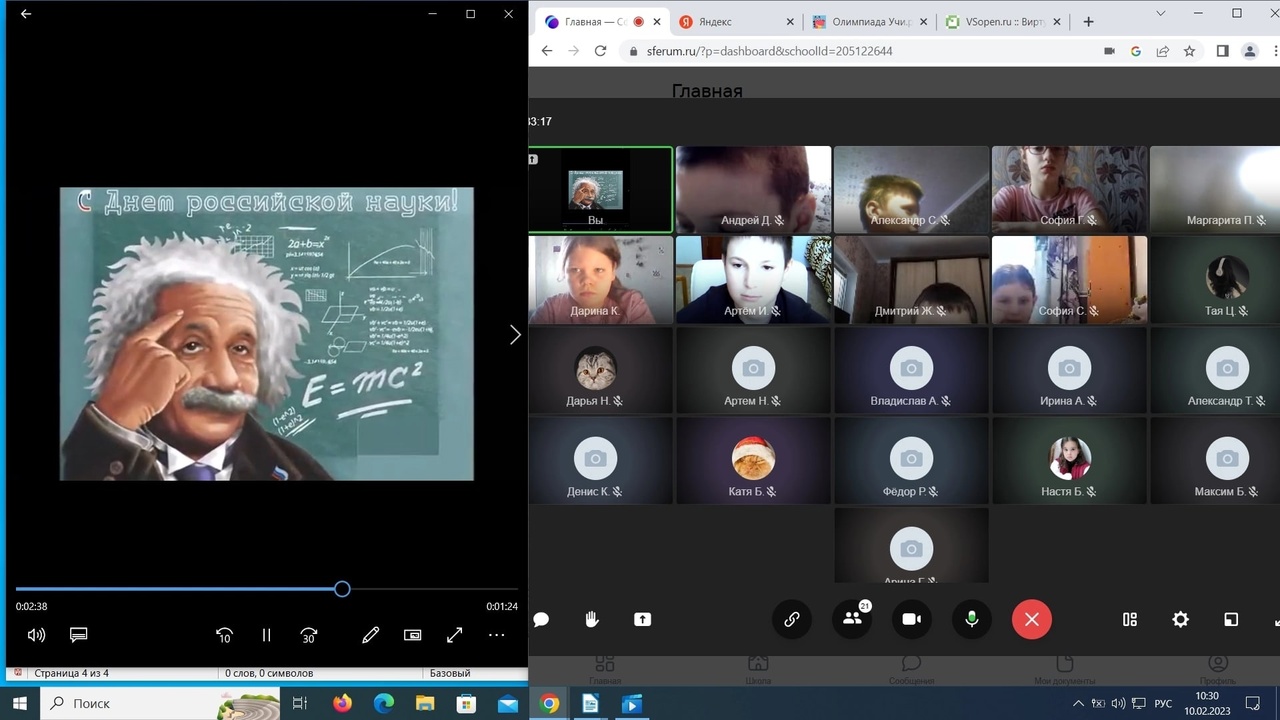Open Chrome tab search dropdown

(x=1161, y=14)
